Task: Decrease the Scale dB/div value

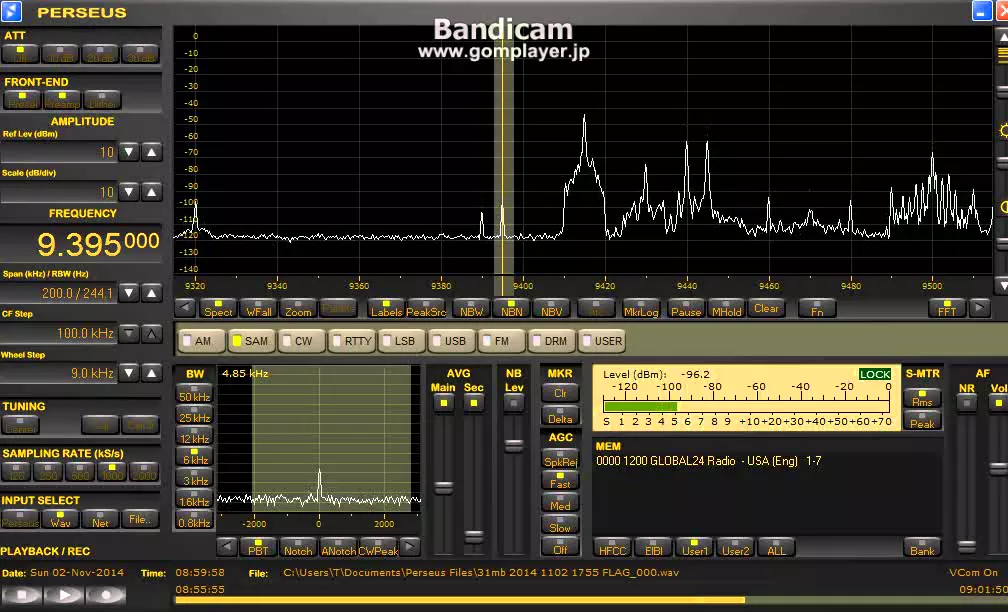Action: pos(129,192)
